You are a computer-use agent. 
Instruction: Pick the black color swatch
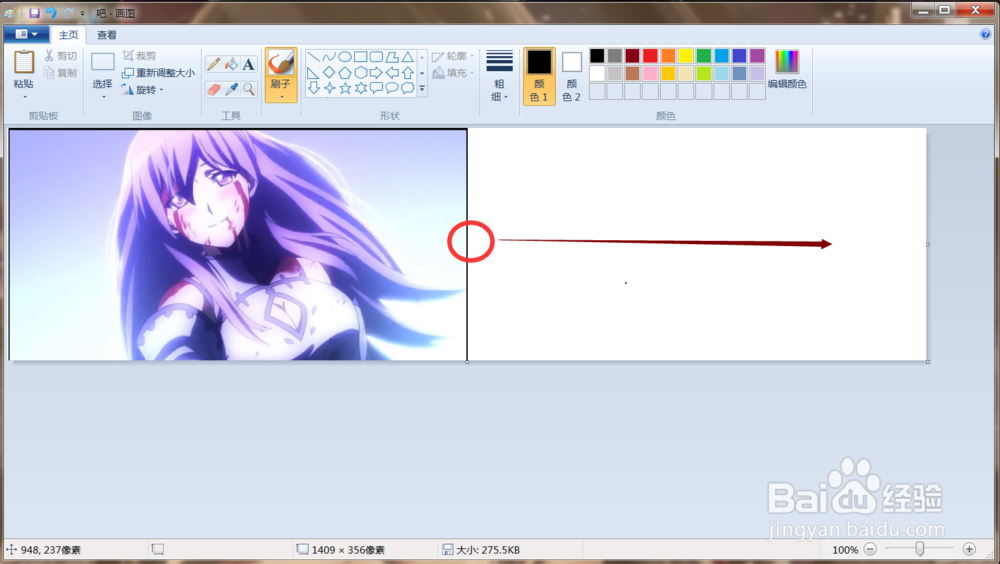tap(597, 56)
